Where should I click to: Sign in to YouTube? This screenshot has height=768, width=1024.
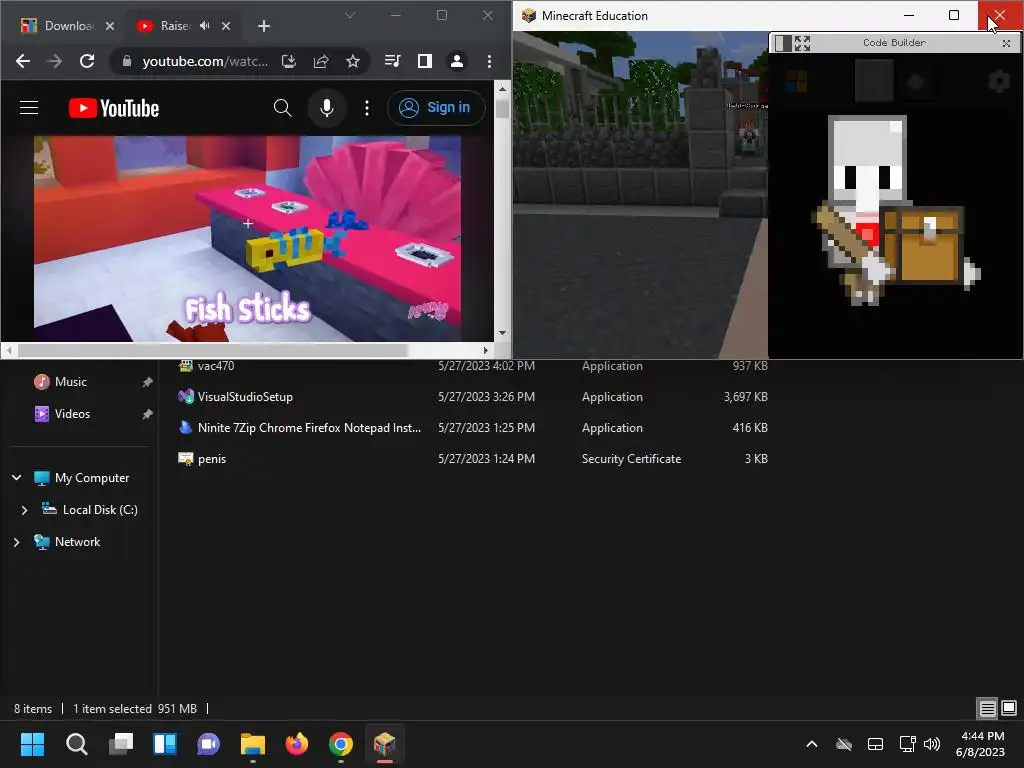(x=436, y=108)
